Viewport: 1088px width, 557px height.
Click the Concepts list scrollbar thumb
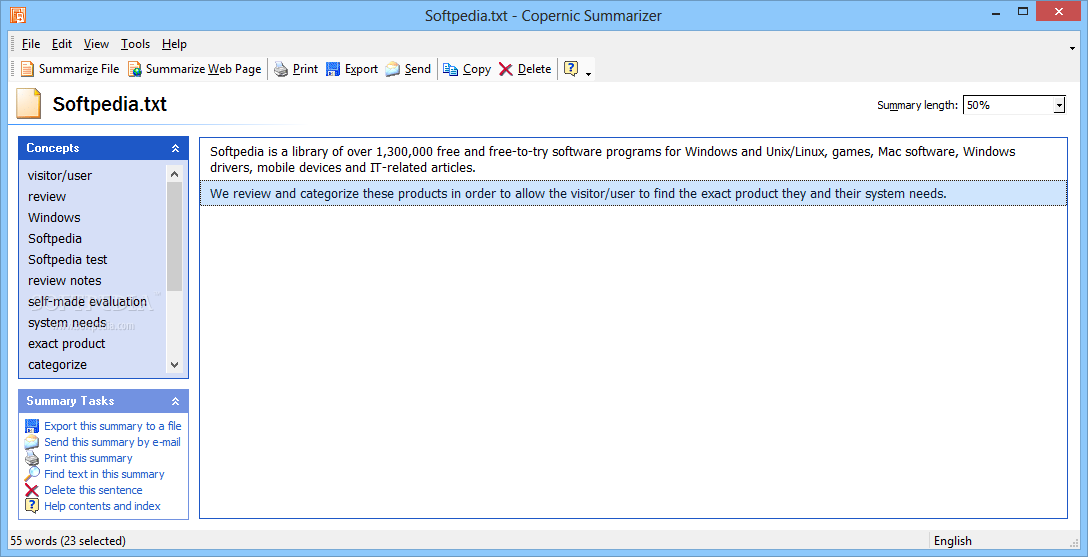tap(174, 237)
